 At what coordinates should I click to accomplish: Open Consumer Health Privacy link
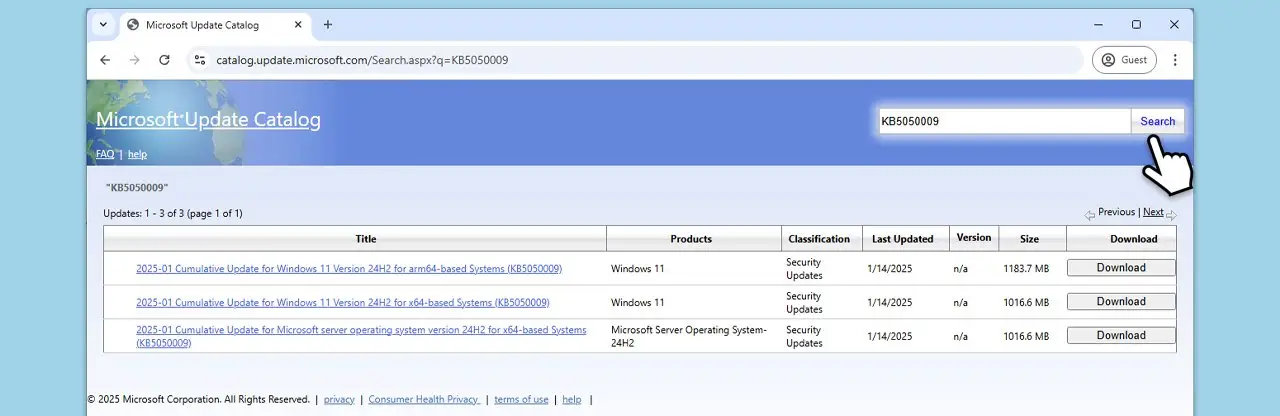tap(424, 399)
